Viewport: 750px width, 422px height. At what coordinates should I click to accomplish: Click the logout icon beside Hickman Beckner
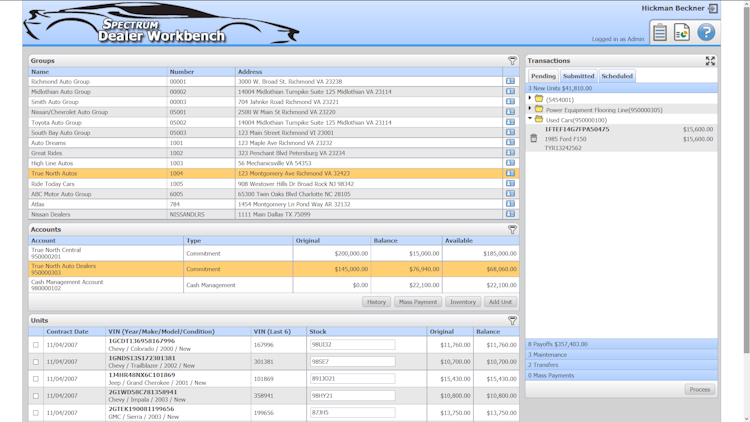point(713,8)
